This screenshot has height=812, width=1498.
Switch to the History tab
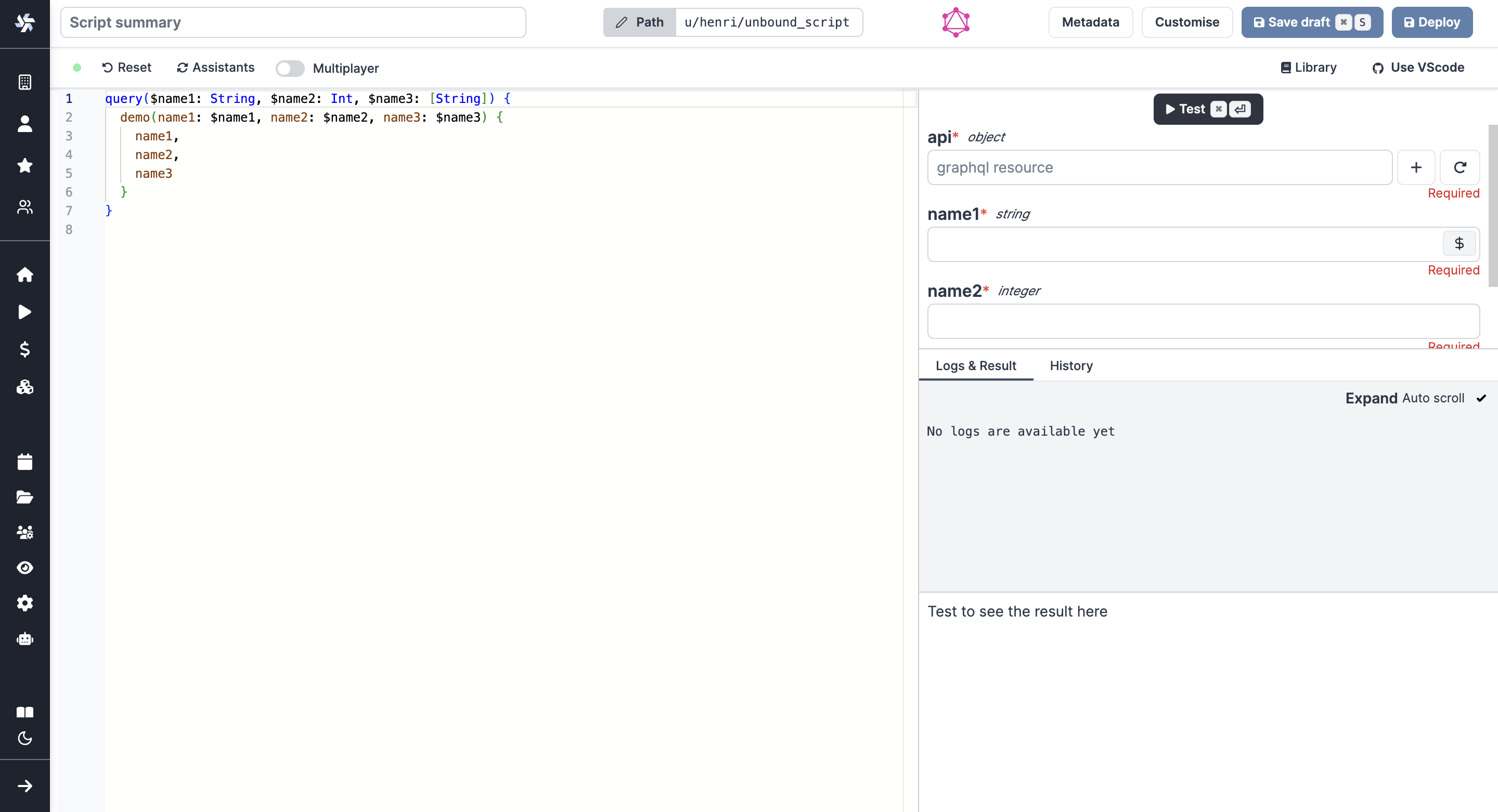pos(1070,365)
